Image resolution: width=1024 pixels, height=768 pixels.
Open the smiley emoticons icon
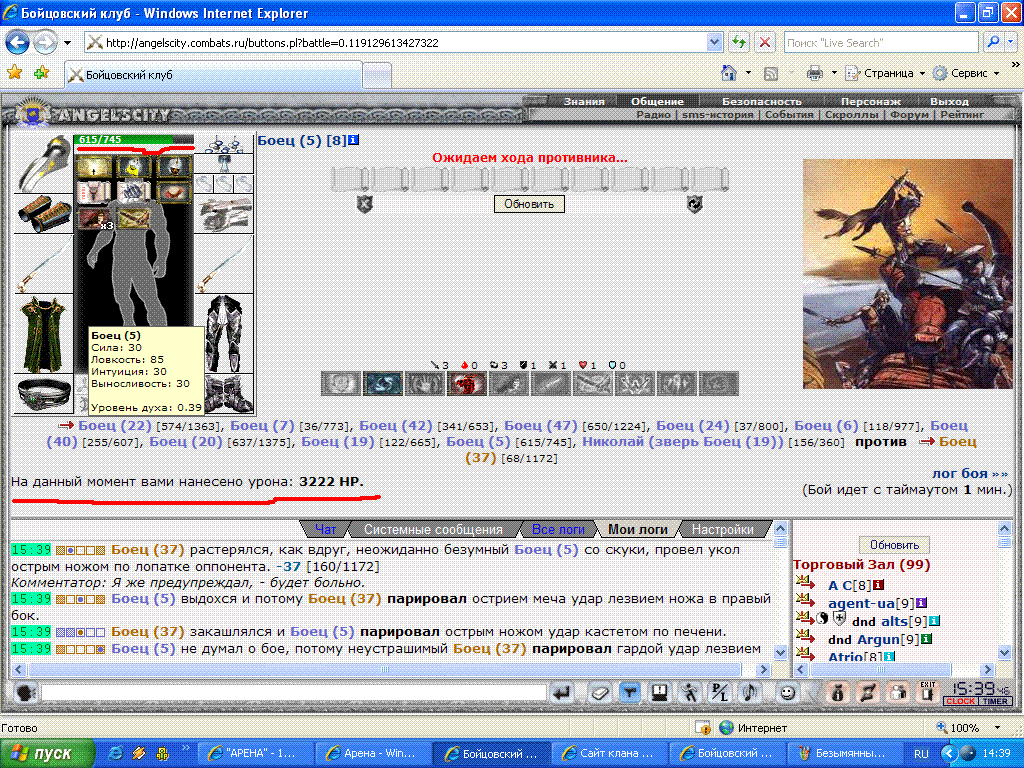pyautogui.click(x=788, y=692)
